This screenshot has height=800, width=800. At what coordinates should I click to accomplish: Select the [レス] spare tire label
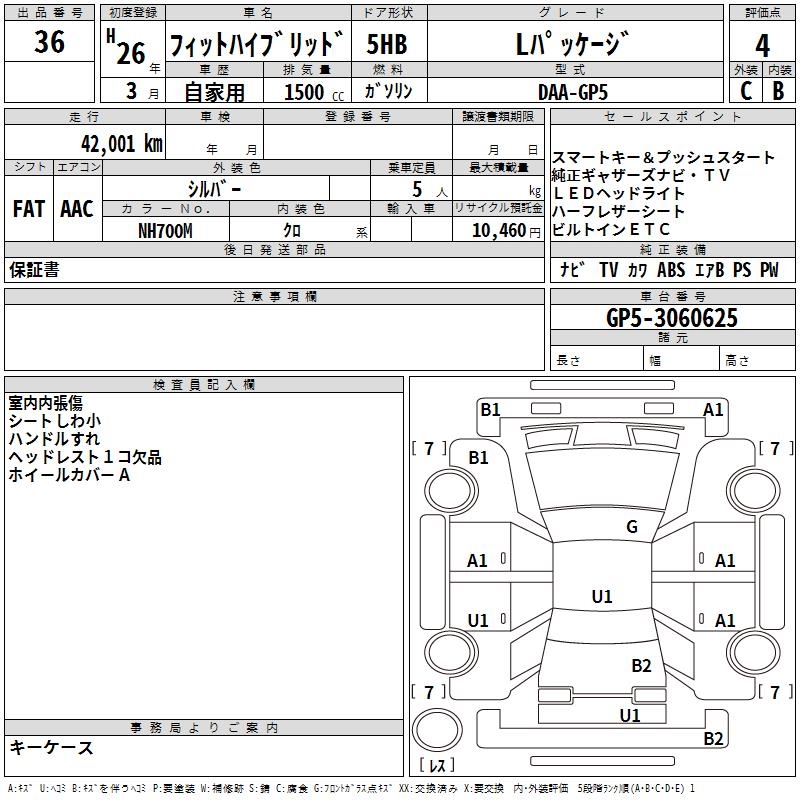437,765
